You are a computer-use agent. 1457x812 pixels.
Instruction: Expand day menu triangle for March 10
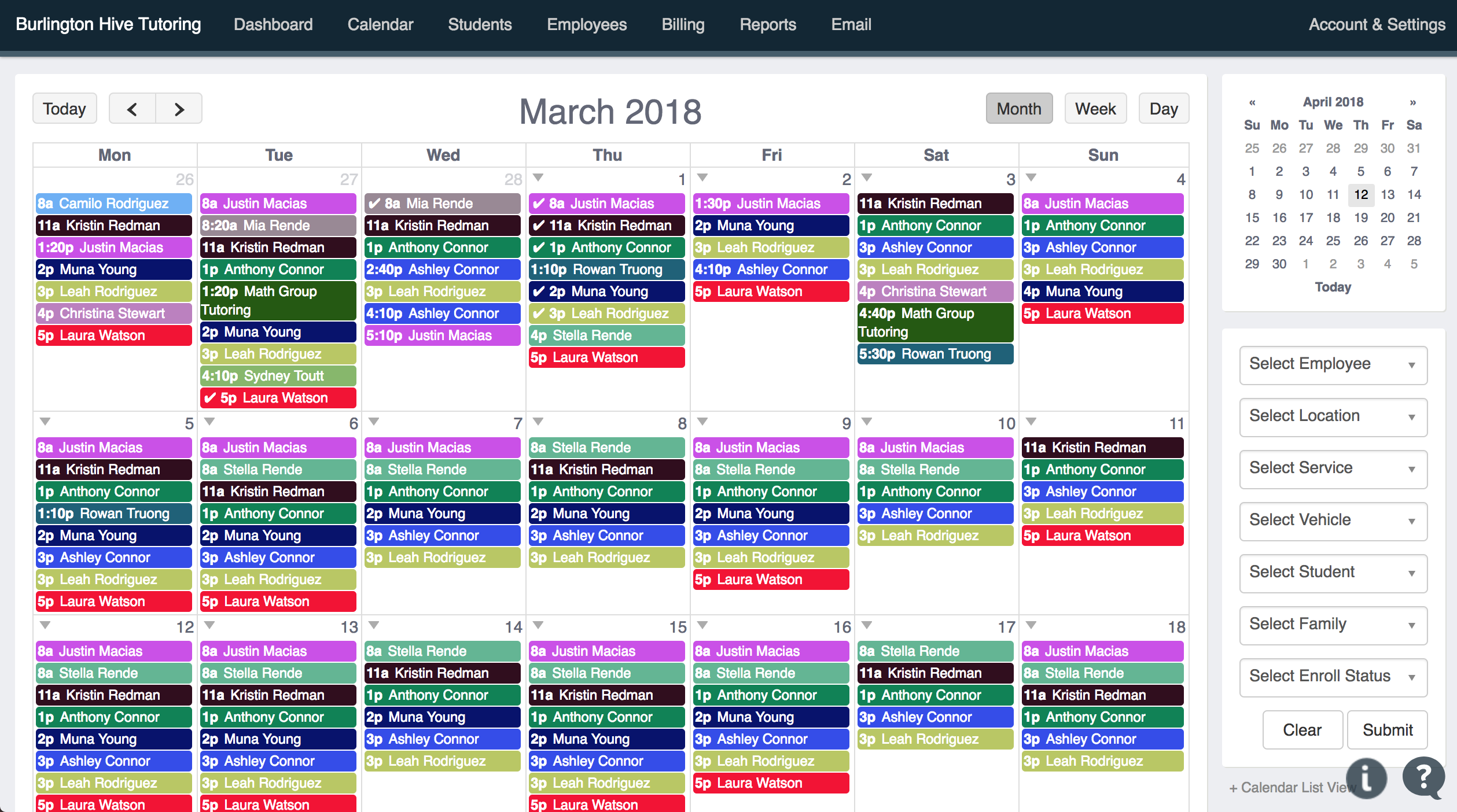(x=867, y=422)
